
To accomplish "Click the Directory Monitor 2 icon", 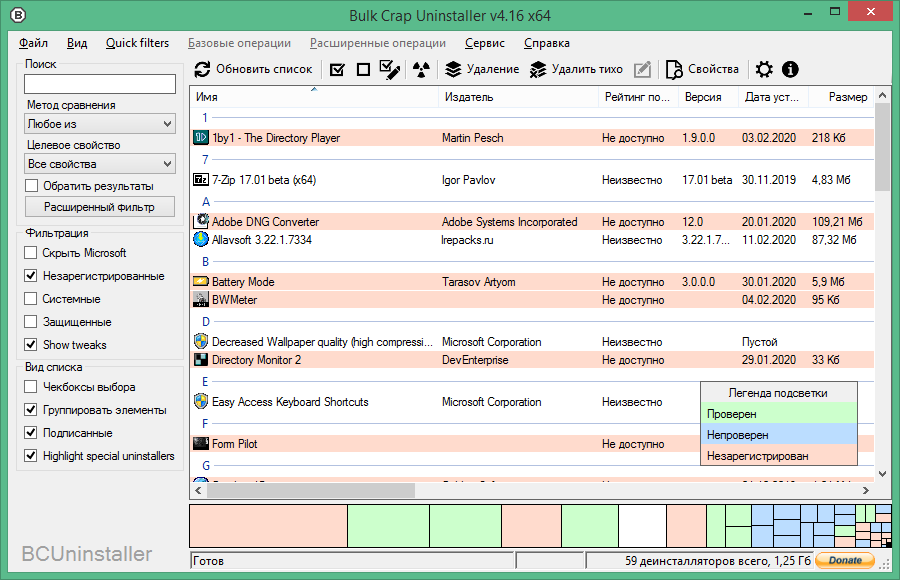I will pyautogui.click(x=201, y=359).
